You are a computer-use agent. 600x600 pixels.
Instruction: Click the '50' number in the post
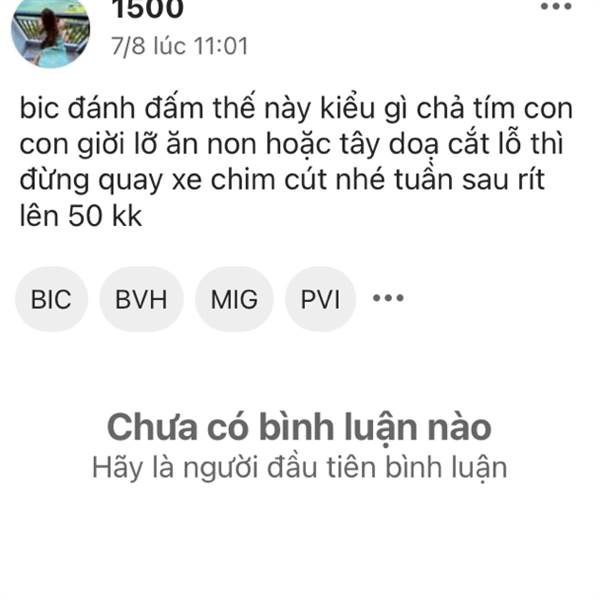click(85, 216)
